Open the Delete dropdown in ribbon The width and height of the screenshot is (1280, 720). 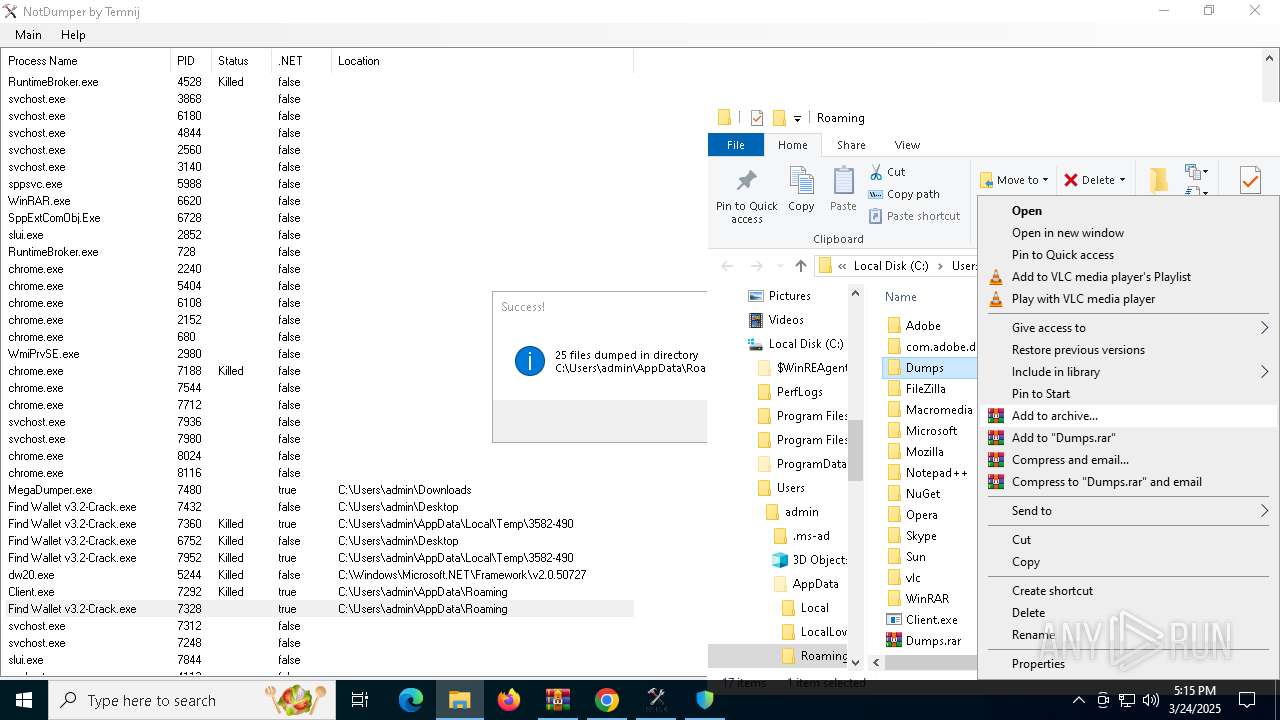[1094, 180]
